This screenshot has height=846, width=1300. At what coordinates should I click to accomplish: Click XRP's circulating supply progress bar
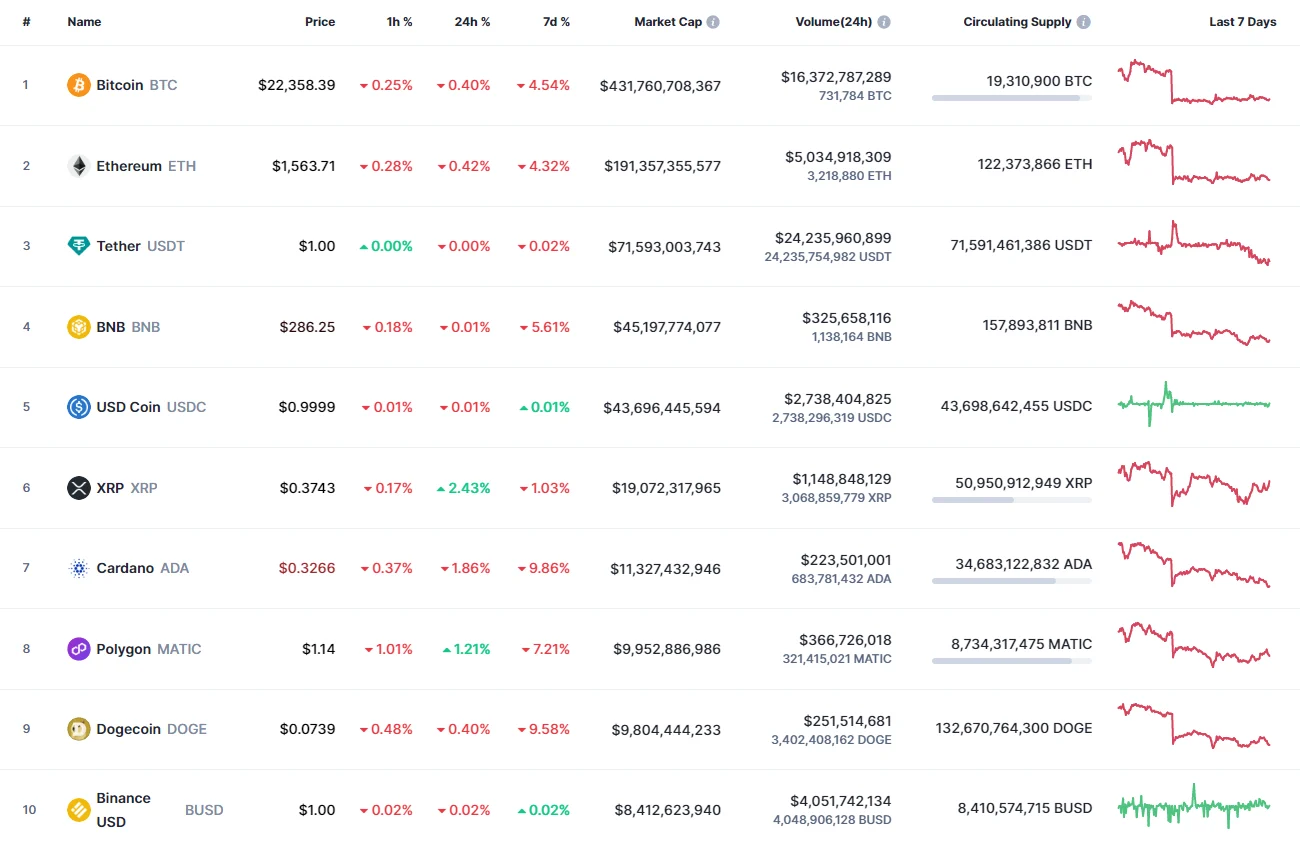1010,499
